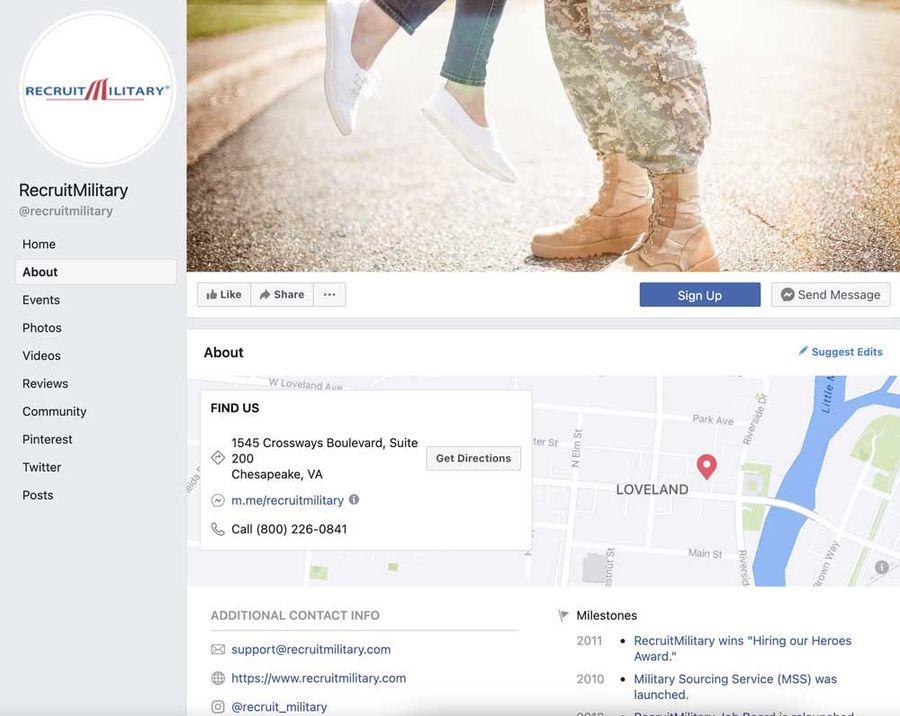Viewport: 900px width, 716px height.
Task: Click Get Directions button
Action: click(474, 458)
